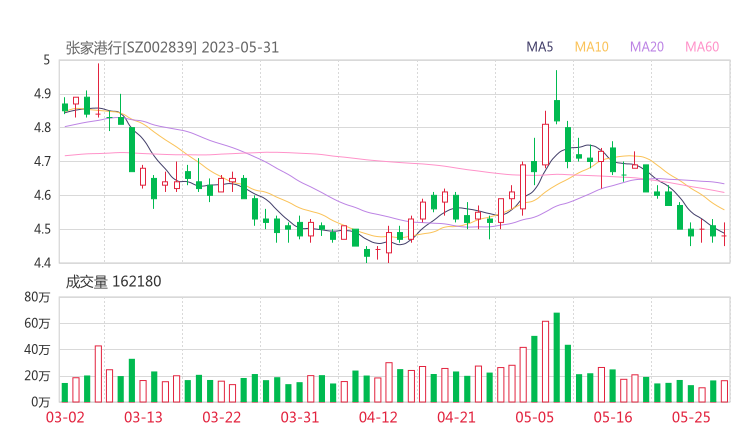This screenshot has width=740, height=440.
Task: Click the 05-16 date axis label
Action: (613, 417)
